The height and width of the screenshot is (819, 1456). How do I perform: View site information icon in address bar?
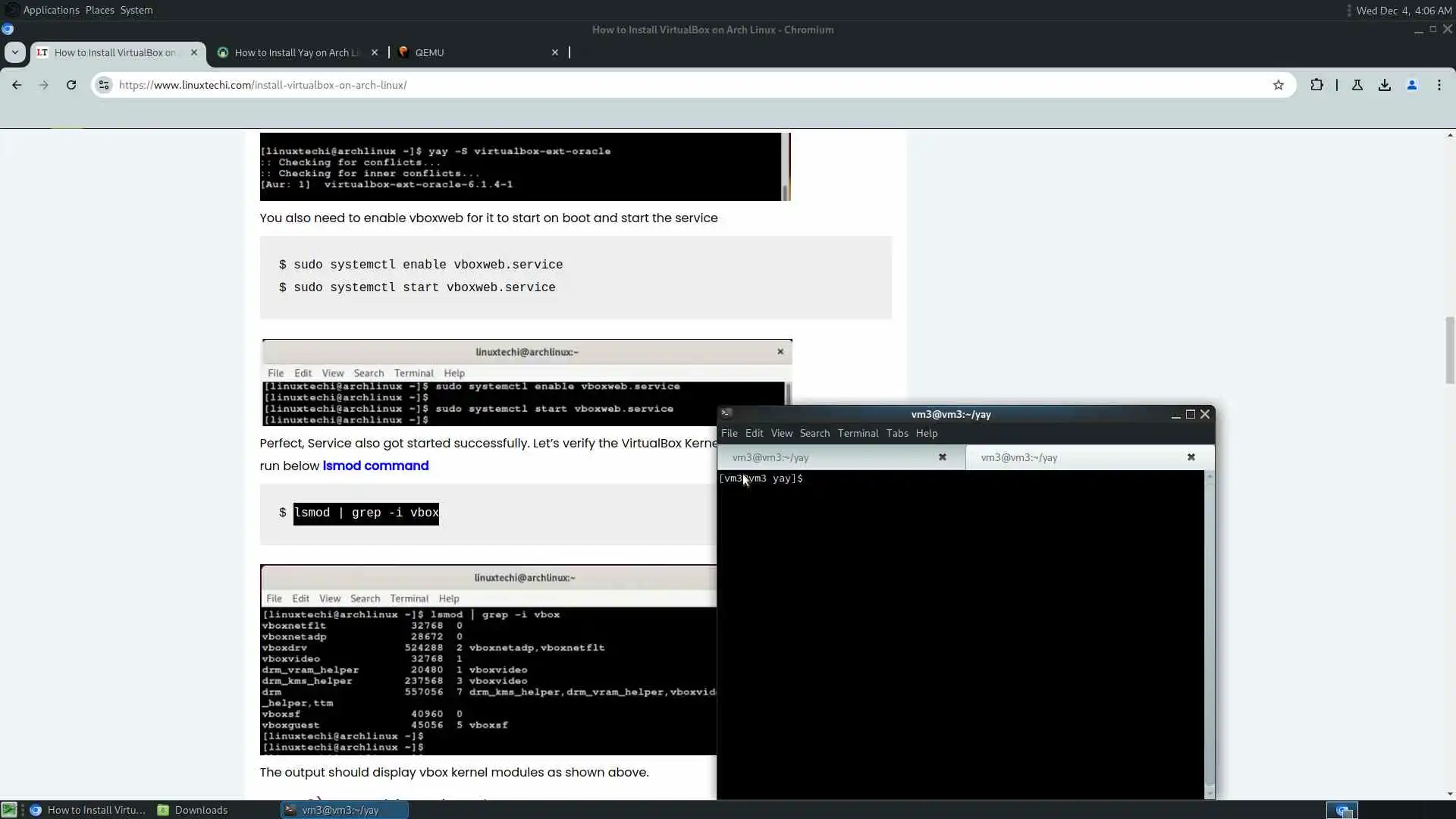(104, 85)
